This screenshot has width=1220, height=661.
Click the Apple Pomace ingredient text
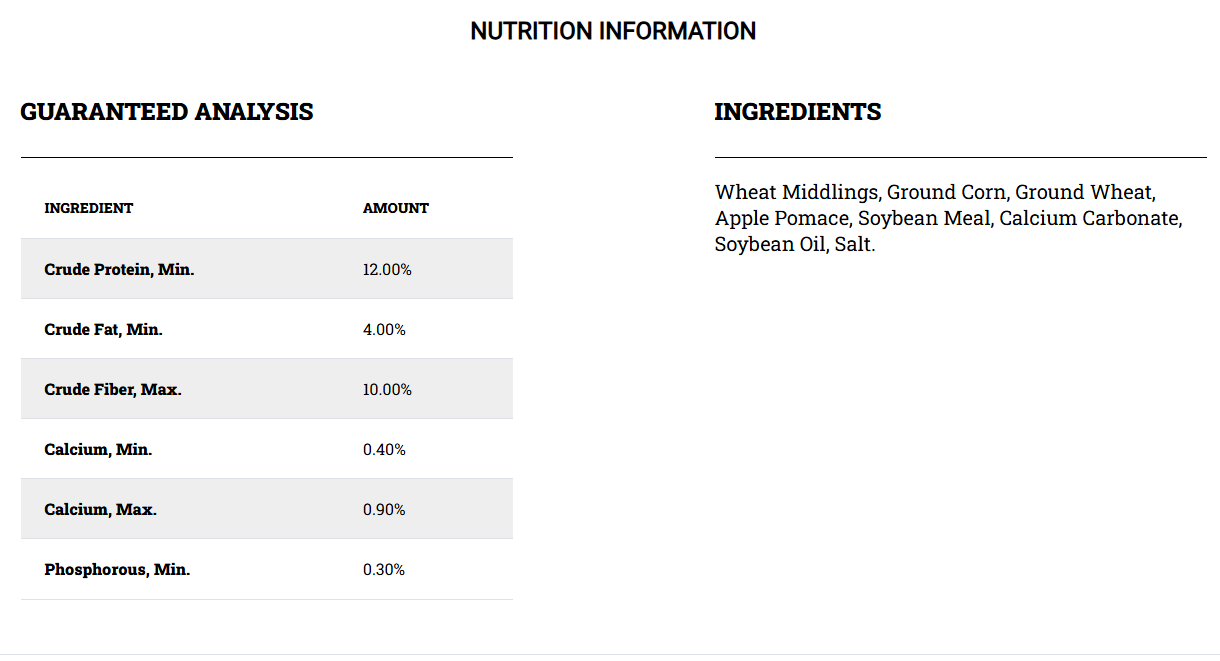pos(781,218)
